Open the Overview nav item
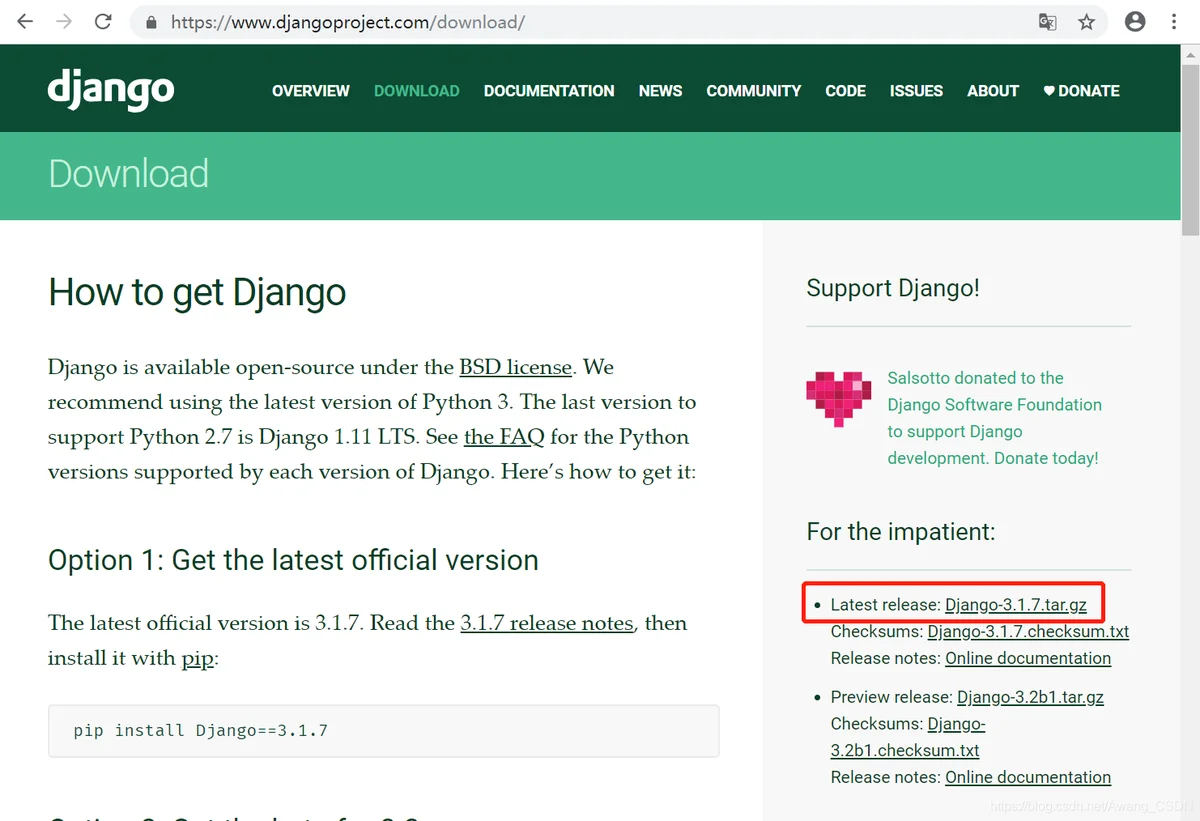 point(311,91)
